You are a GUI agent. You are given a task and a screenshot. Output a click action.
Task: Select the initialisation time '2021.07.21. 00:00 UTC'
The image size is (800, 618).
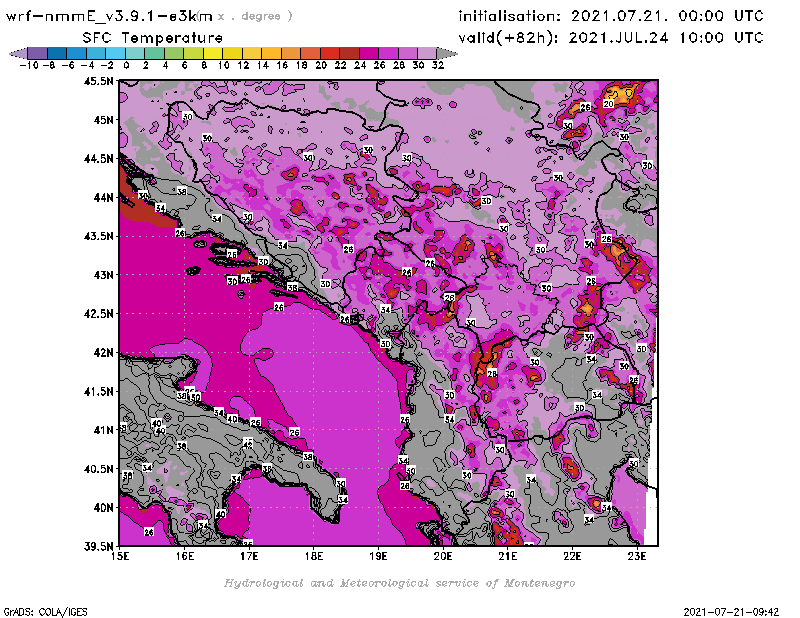click(x=667, y=16)
